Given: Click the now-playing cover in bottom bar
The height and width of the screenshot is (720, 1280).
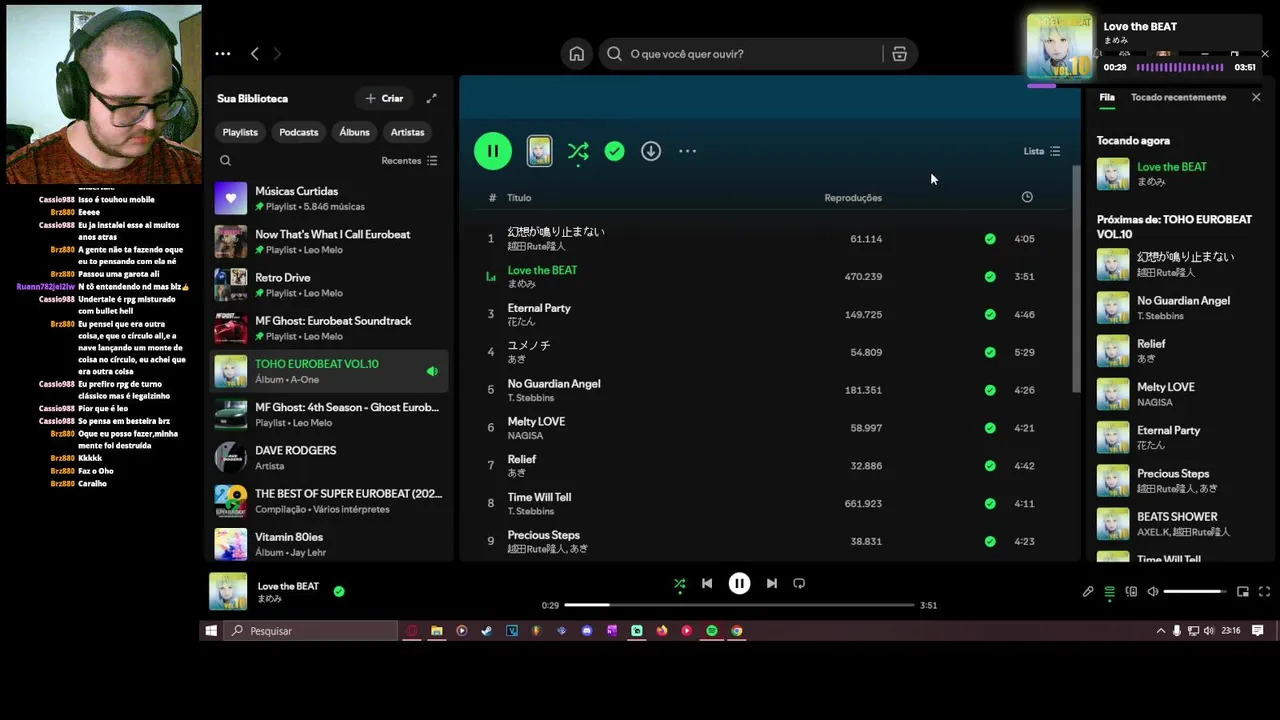Looking at the screenshot, I should point(228,592).
